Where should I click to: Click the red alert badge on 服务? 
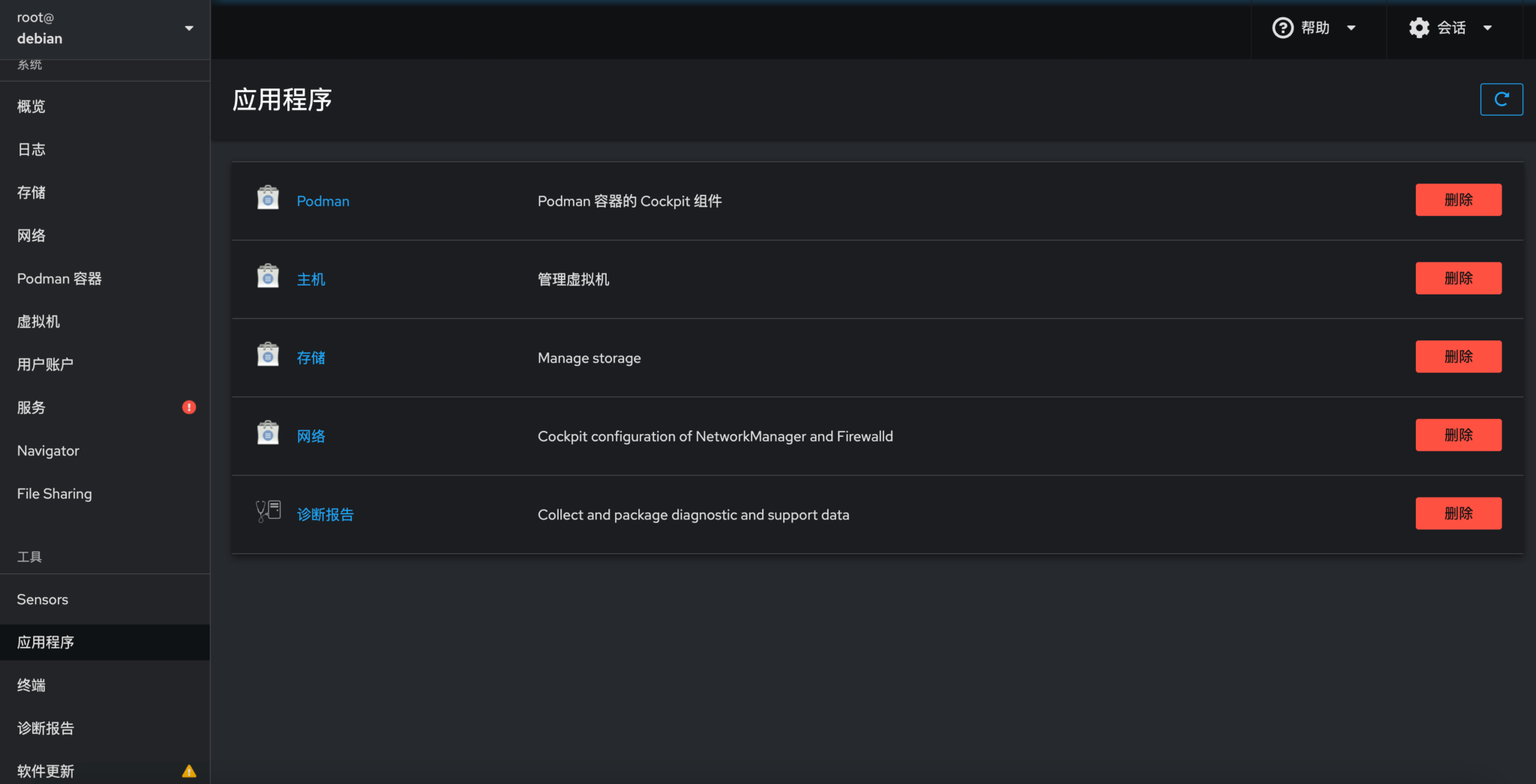point(189,407)
